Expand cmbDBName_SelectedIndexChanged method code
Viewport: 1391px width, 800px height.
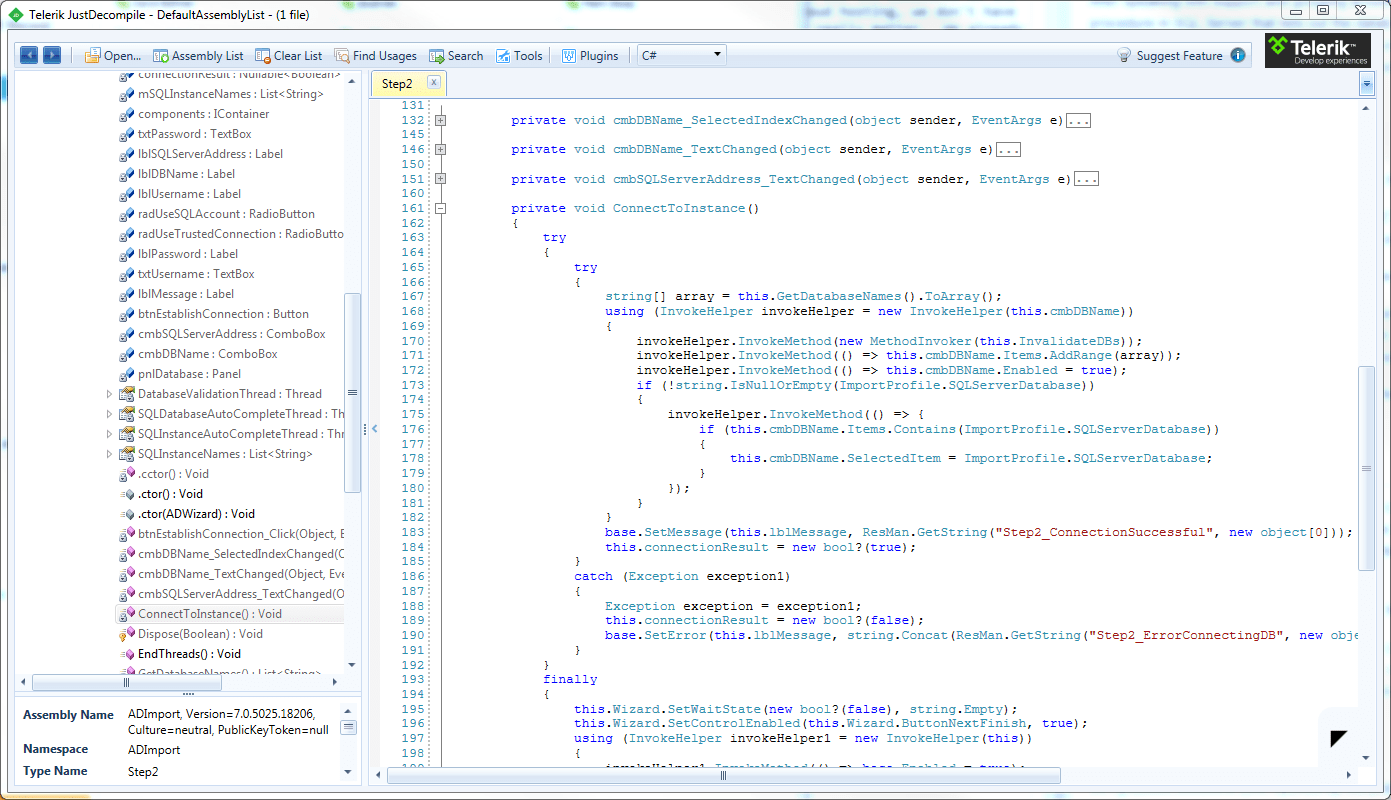(x=440, y=120)
